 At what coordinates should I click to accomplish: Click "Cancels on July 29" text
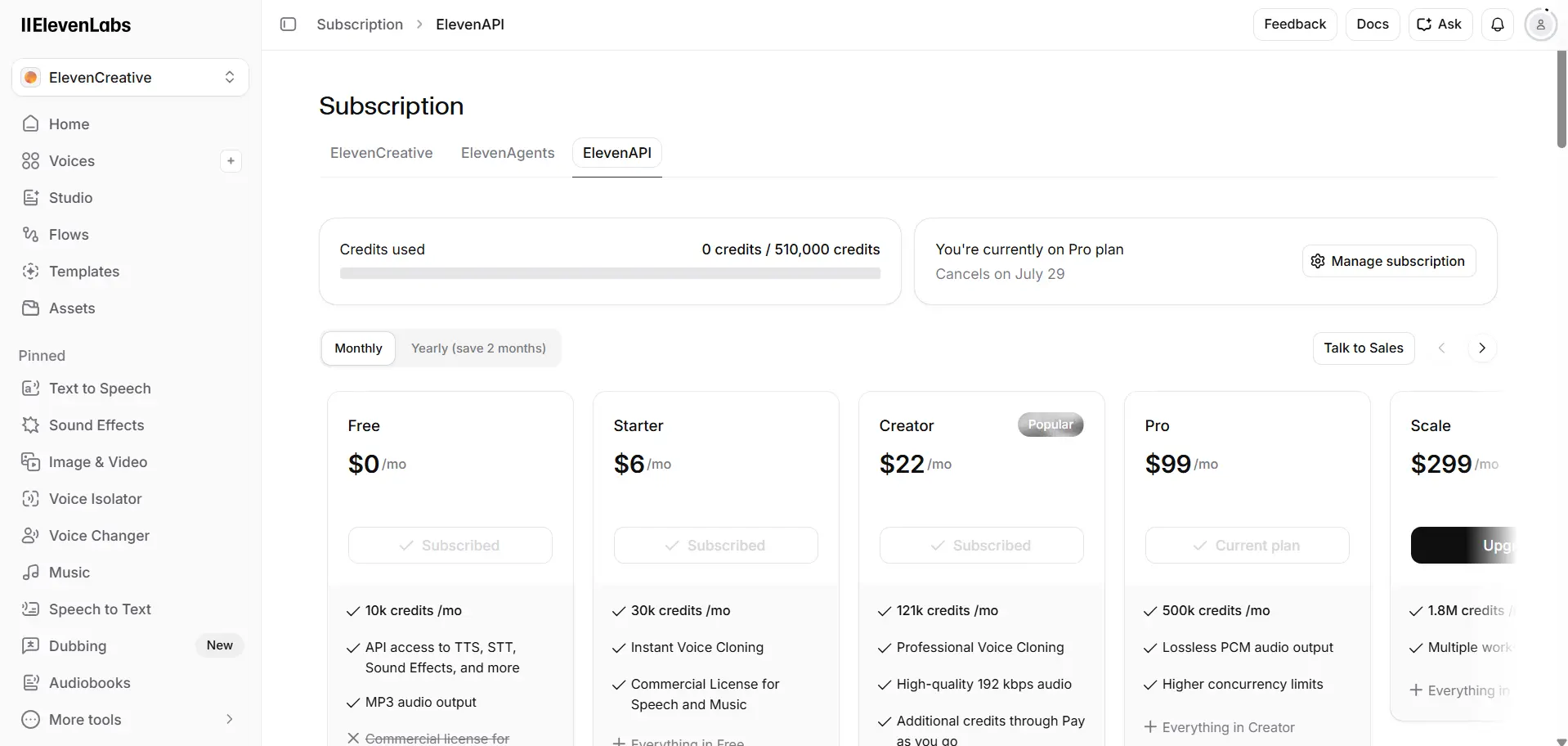click(1000, 274)
